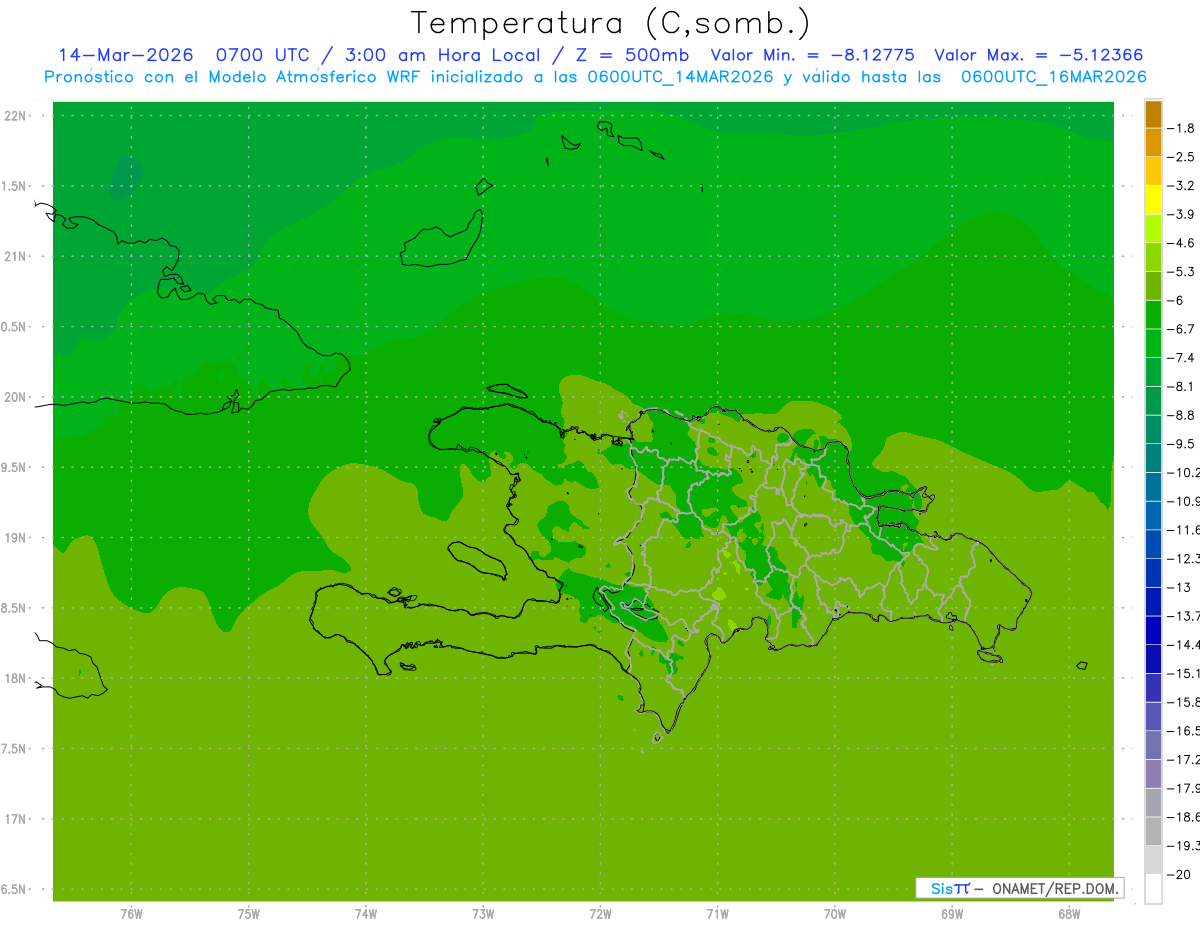Viewport: 1200px width, 927px height.
Task: Click the '-2.5' color bar label
Action: tap(1181, 157)
